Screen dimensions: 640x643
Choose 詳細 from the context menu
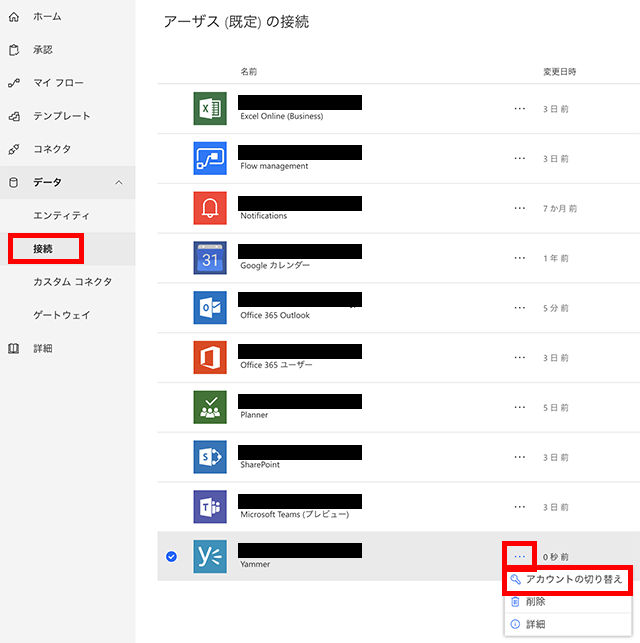567,624
